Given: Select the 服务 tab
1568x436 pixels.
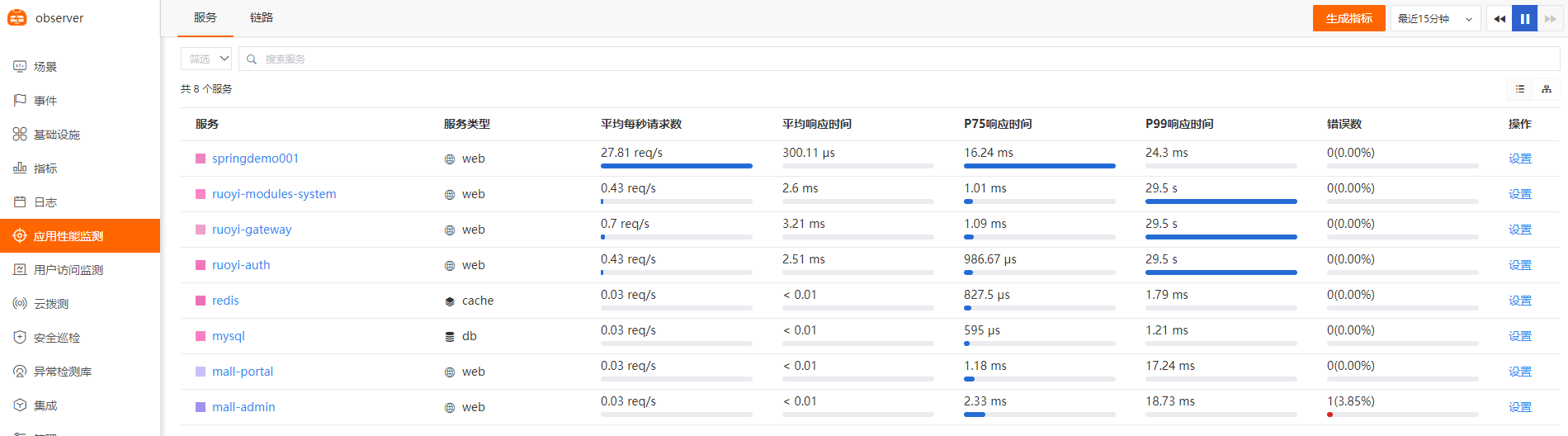Looking at the screenshot, I should 205,17.
